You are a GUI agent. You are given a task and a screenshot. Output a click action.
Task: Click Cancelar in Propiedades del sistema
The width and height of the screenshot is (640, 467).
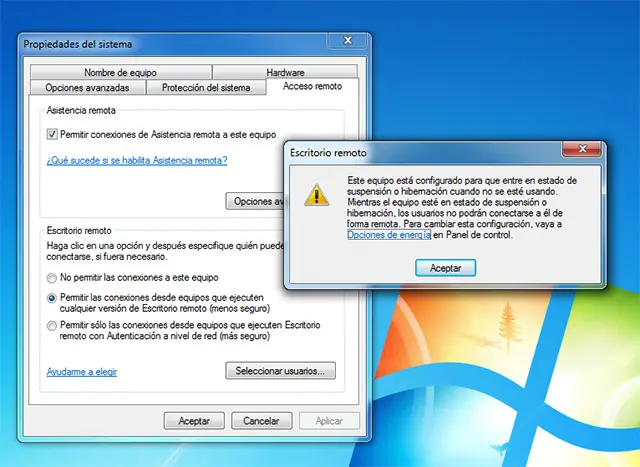pyautogui.click(x=260, y=421)
